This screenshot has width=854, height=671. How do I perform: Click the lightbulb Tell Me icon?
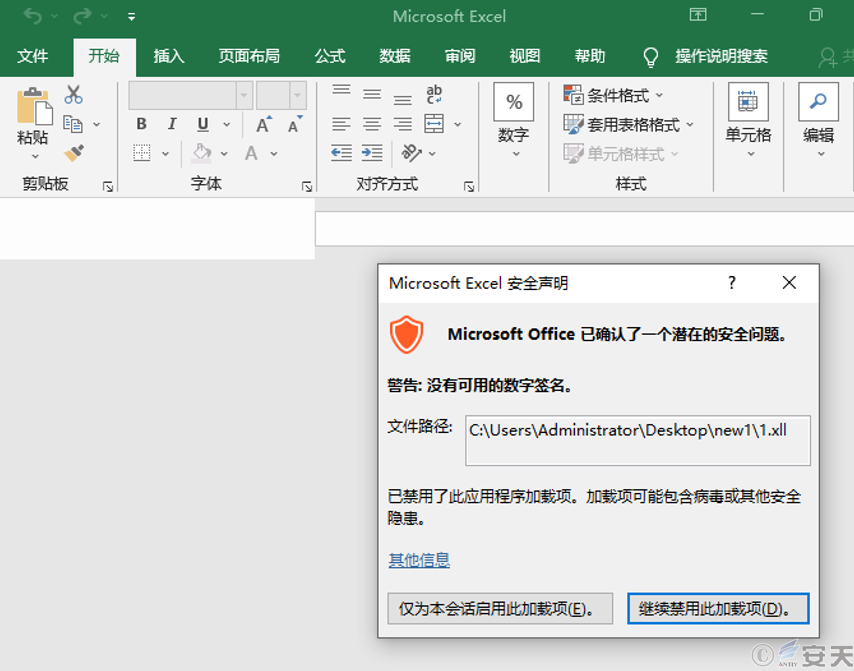651,57
